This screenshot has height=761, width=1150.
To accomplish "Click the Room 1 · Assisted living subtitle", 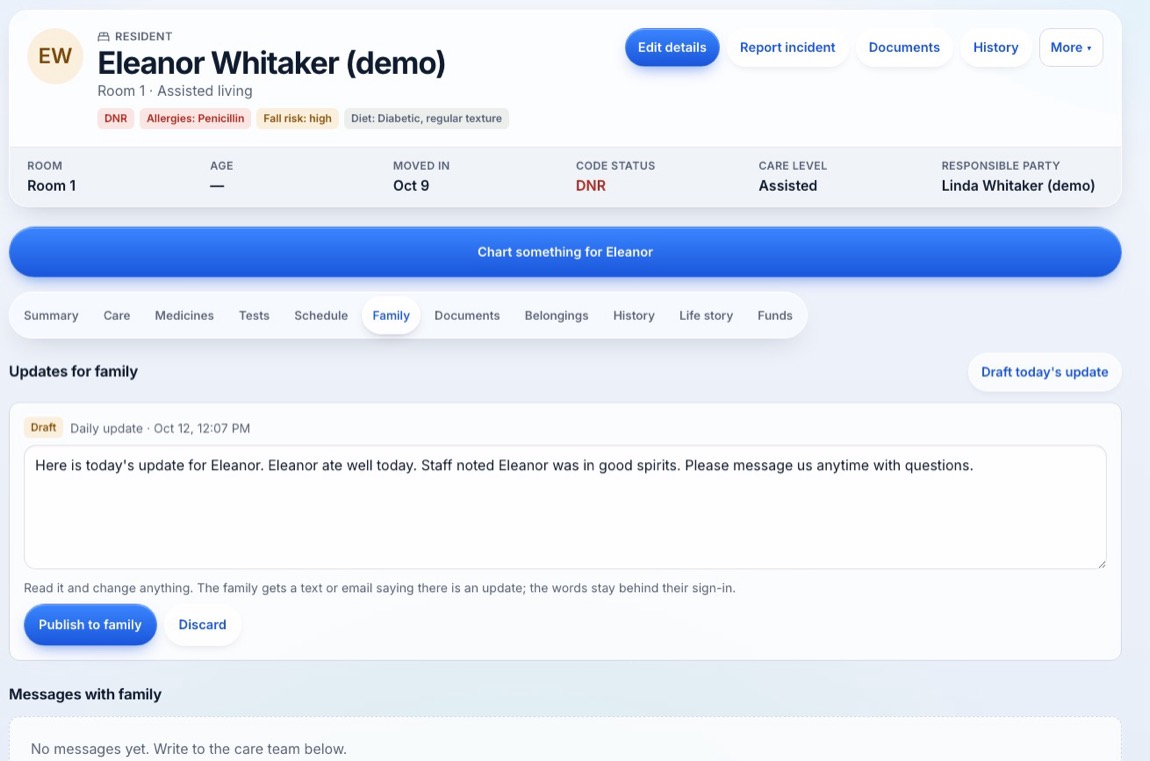I will (175, 91).
